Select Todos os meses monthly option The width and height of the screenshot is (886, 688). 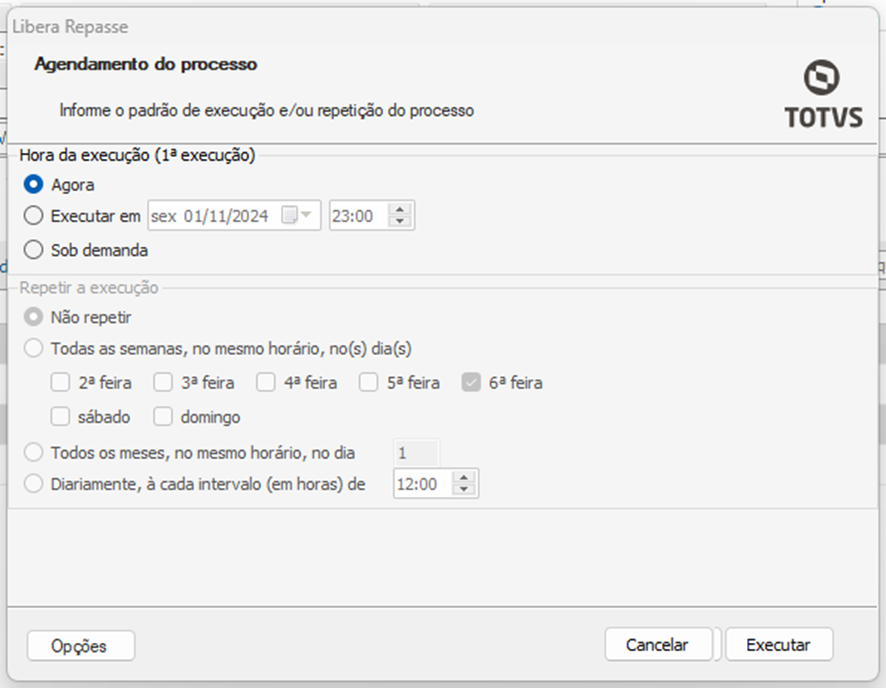pos(34,453)
